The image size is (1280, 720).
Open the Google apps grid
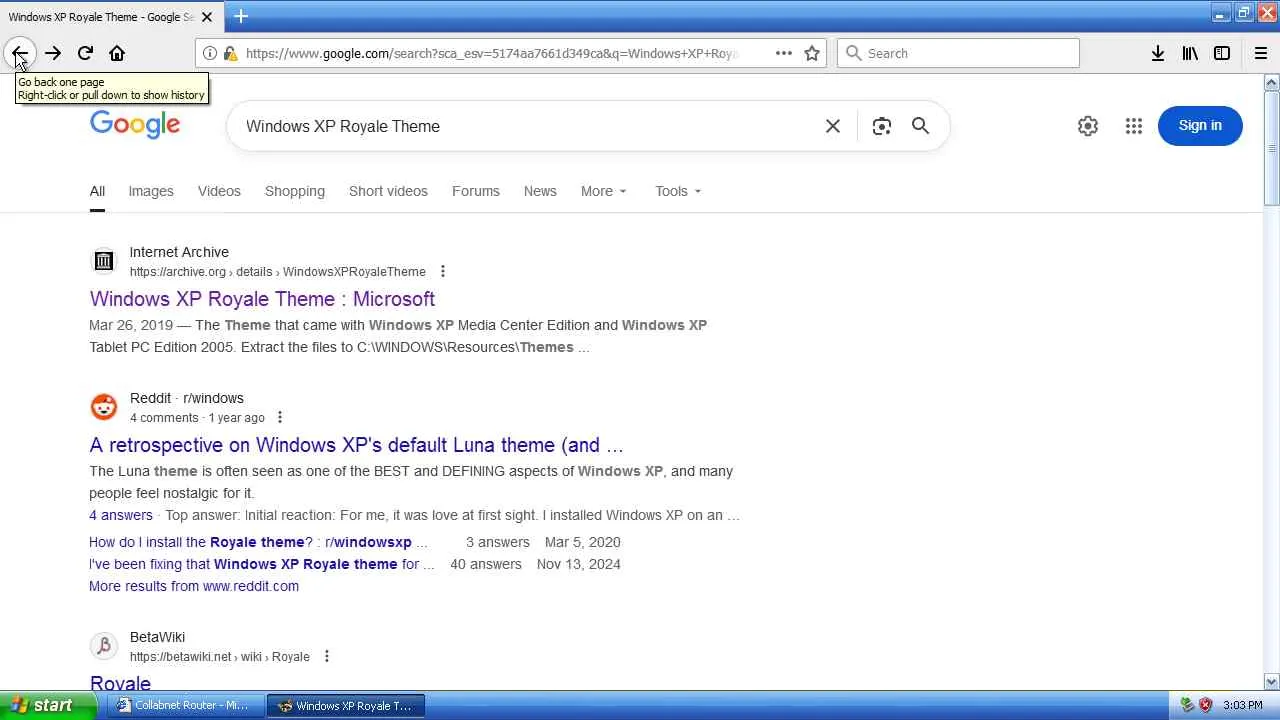[x=1133, y=126]
